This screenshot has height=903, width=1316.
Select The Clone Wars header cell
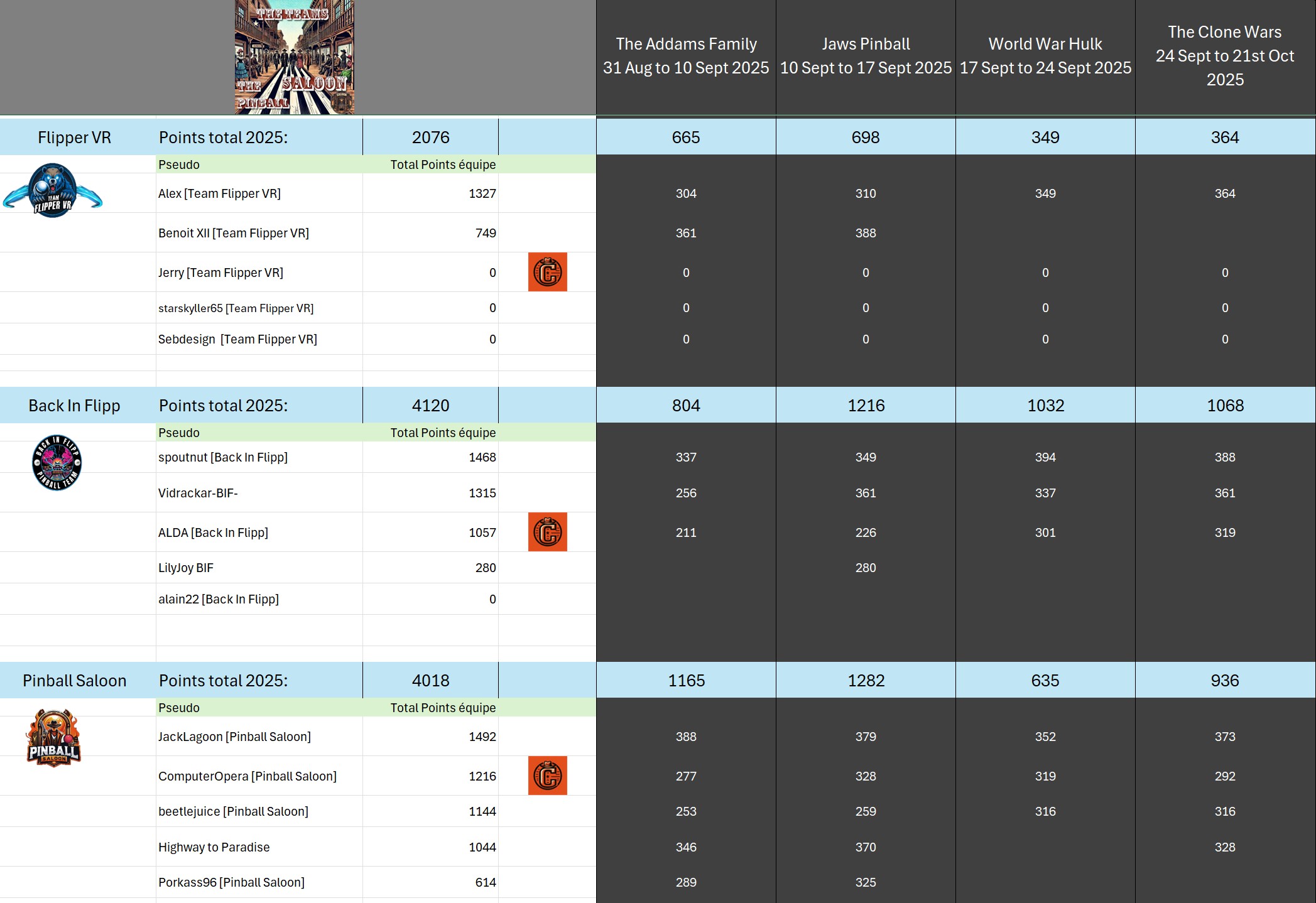point(1225,57)
